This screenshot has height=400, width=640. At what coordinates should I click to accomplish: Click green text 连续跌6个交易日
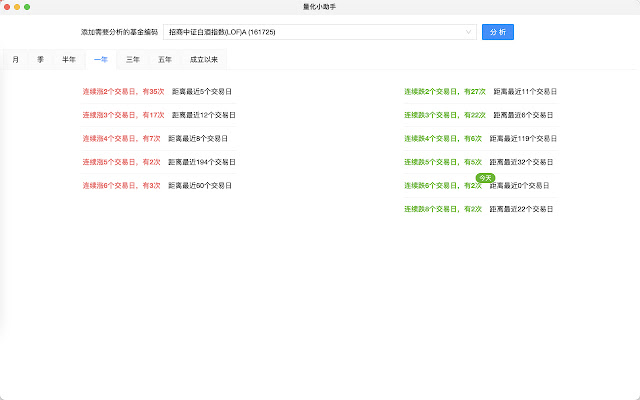[x=430, y=185]
